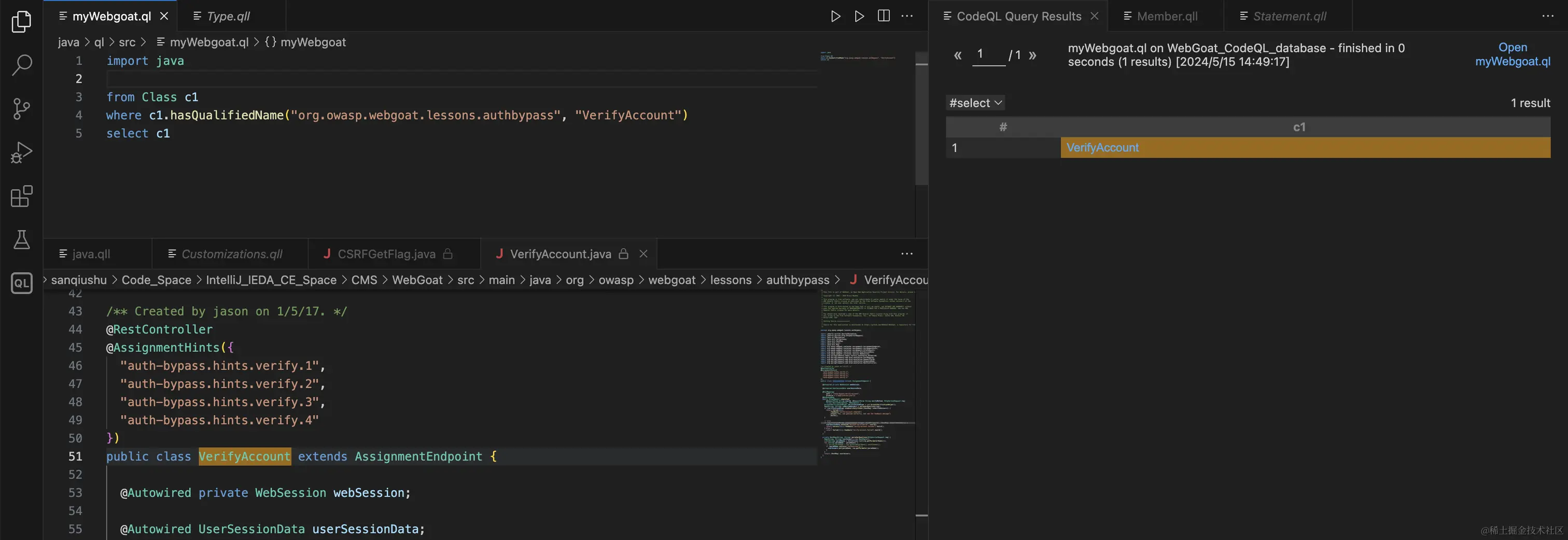Click the lock icon on CSRFGetFlag.java tab

pyautogui.click(x=447, y=253)
